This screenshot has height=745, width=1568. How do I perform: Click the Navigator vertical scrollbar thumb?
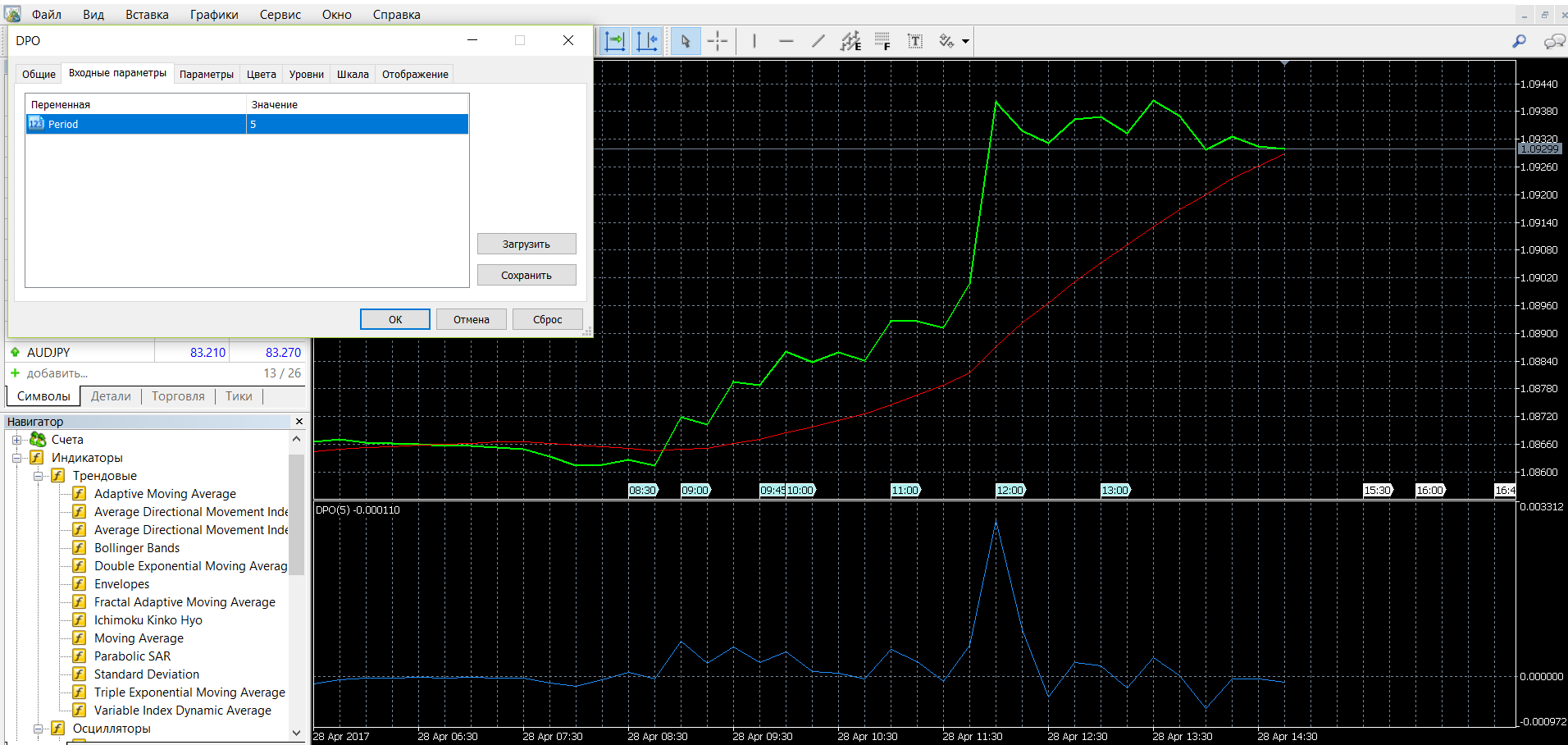[x=297, y=514]
